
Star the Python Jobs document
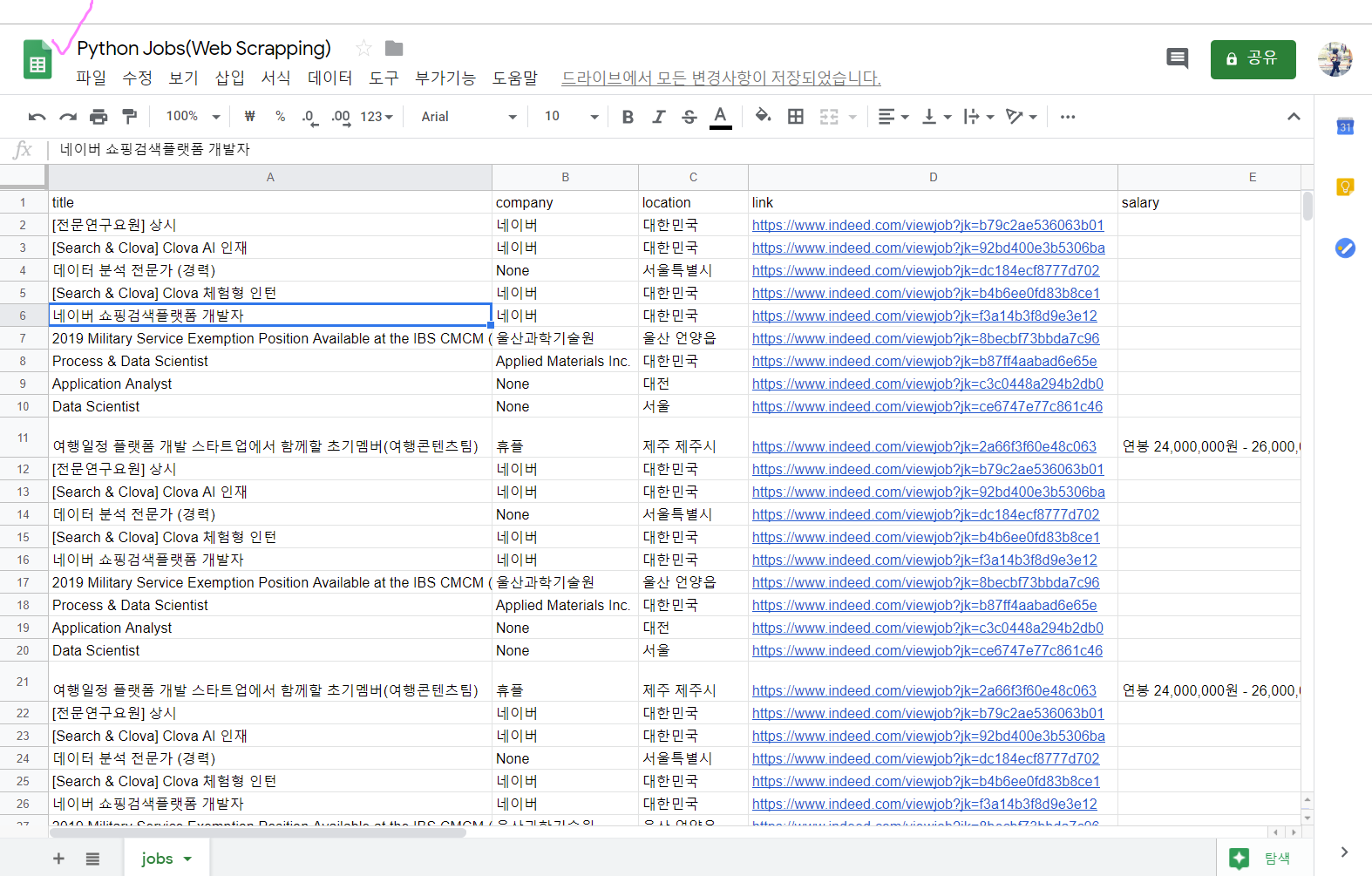363,48
